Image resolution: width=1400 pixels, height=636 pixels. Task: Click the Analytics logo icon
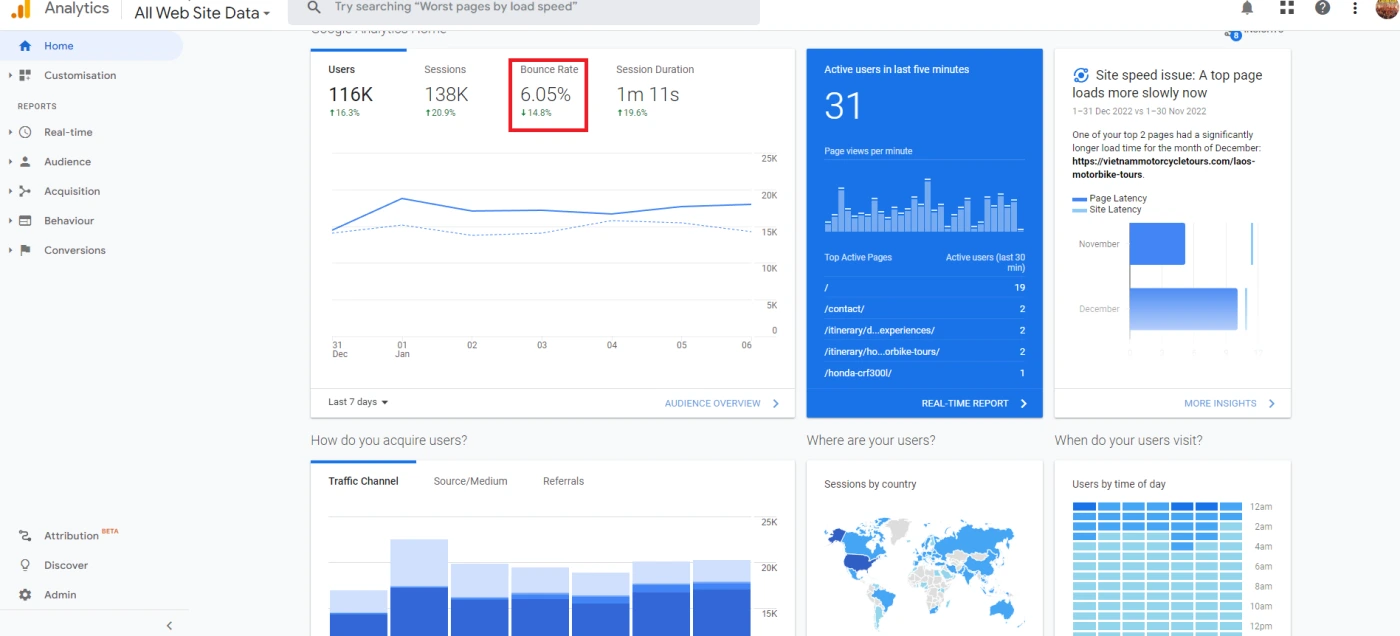pos(20,9)
